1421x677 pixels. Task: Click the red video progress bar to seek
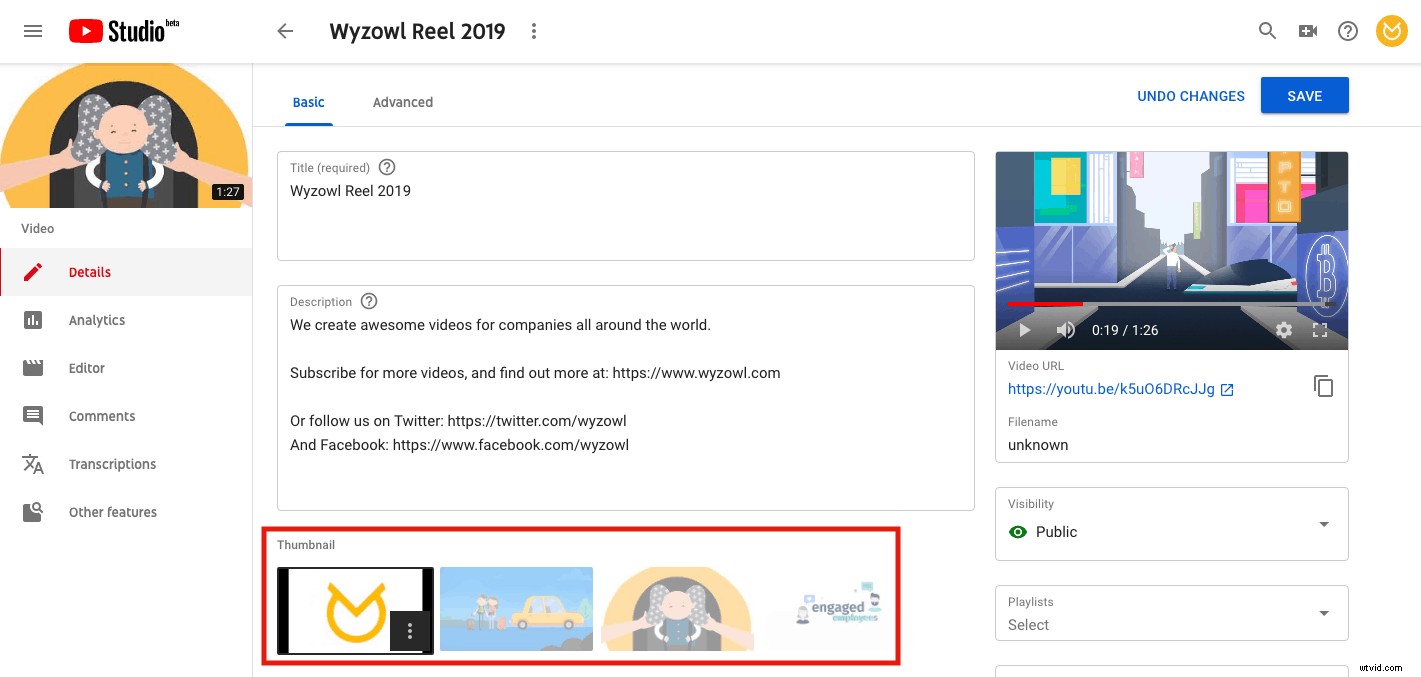point(1046,304)
